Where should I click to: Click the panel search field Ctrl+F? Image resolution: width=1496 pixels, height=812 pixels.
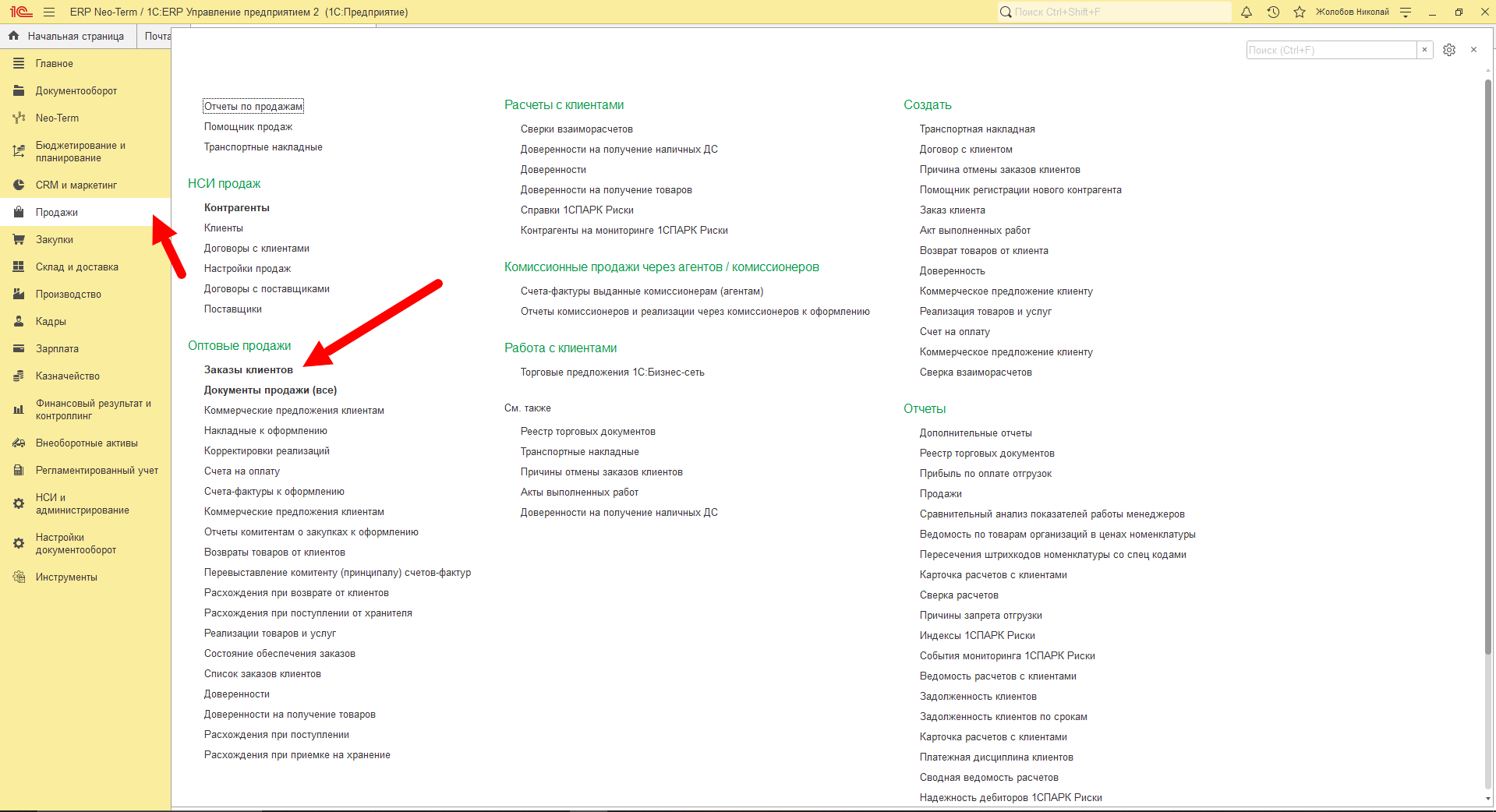point(1332,50)
